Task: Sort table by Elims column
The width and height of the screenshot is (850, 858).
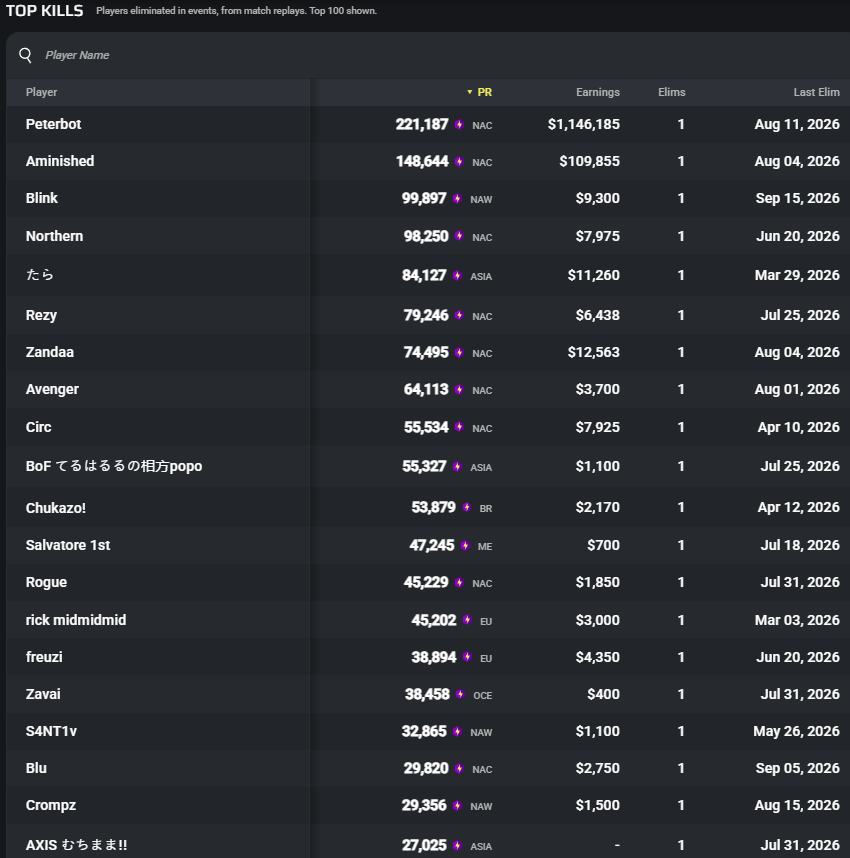Action: 672,92
